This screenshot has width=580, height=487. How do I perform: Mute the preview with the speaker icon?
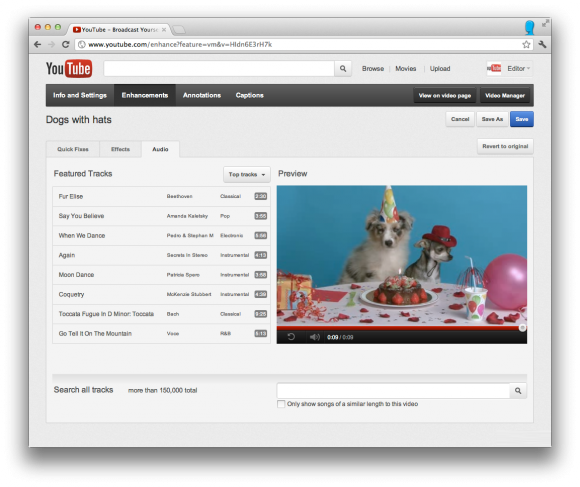(x=314, y=337)
